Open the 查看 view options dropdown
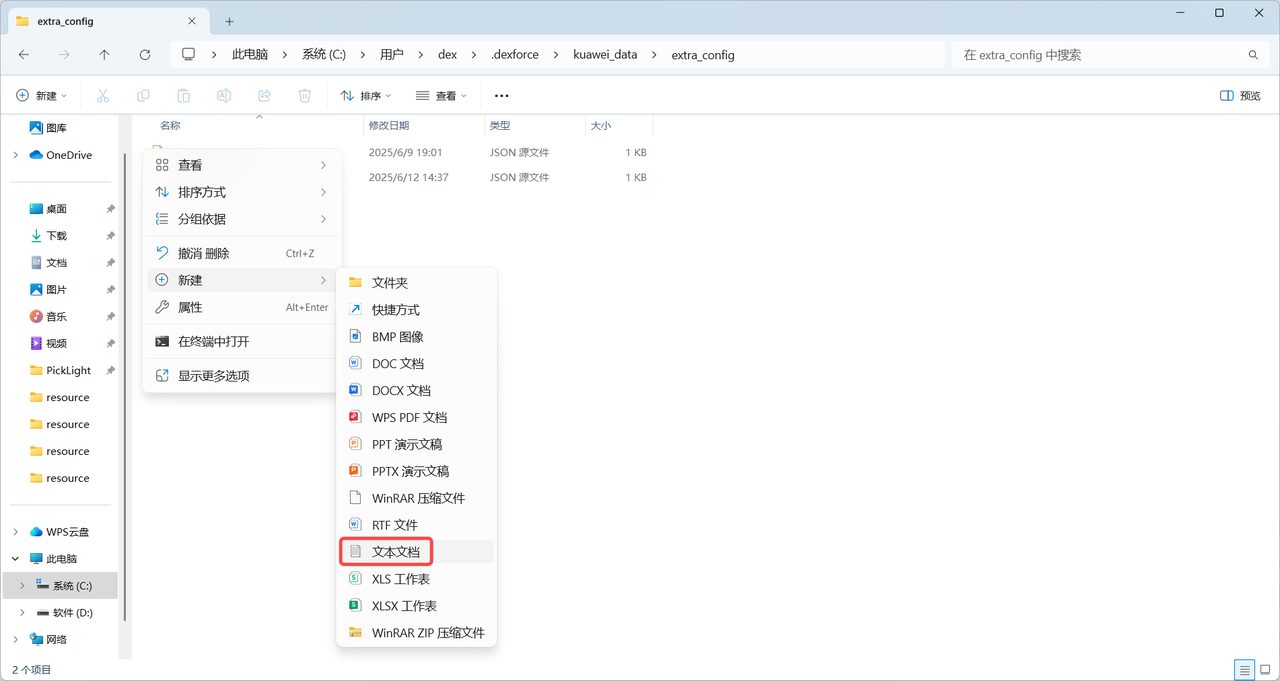The height and width of the screenshot is (681, 1280). coord(441,95)
